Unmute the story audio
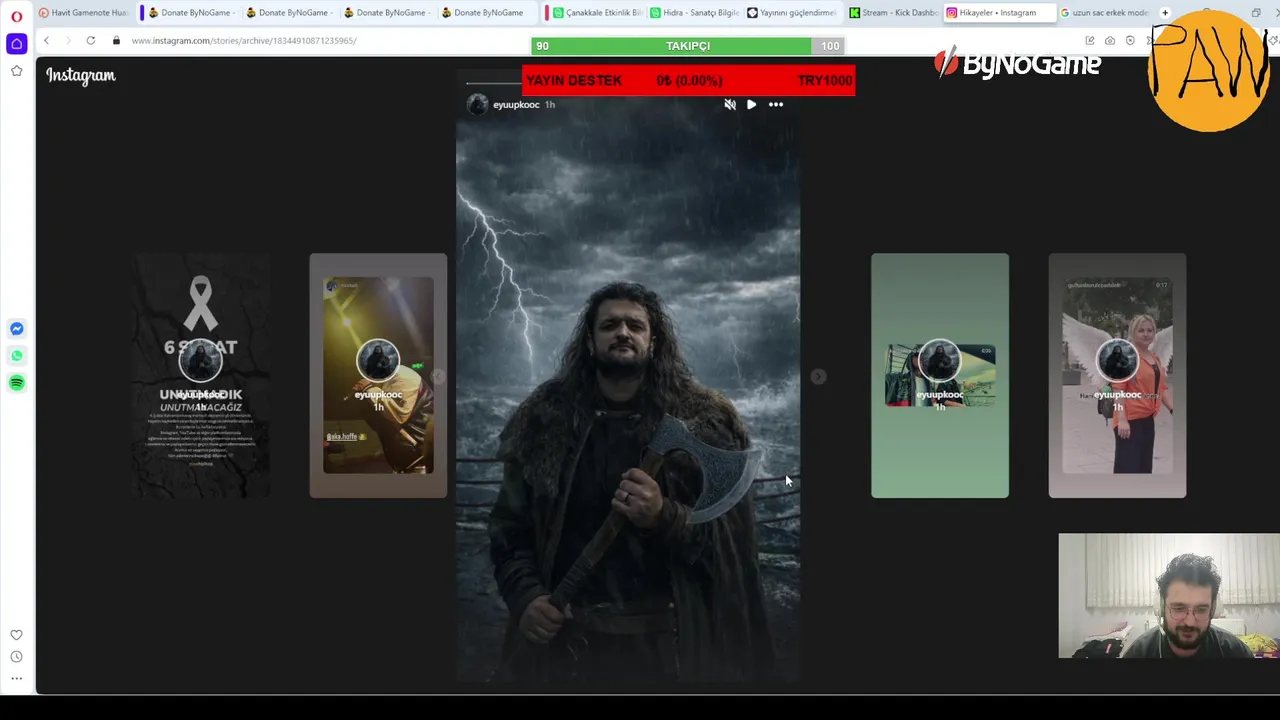The height and width of the screenshot is (720, 1280). pos(730,104)
